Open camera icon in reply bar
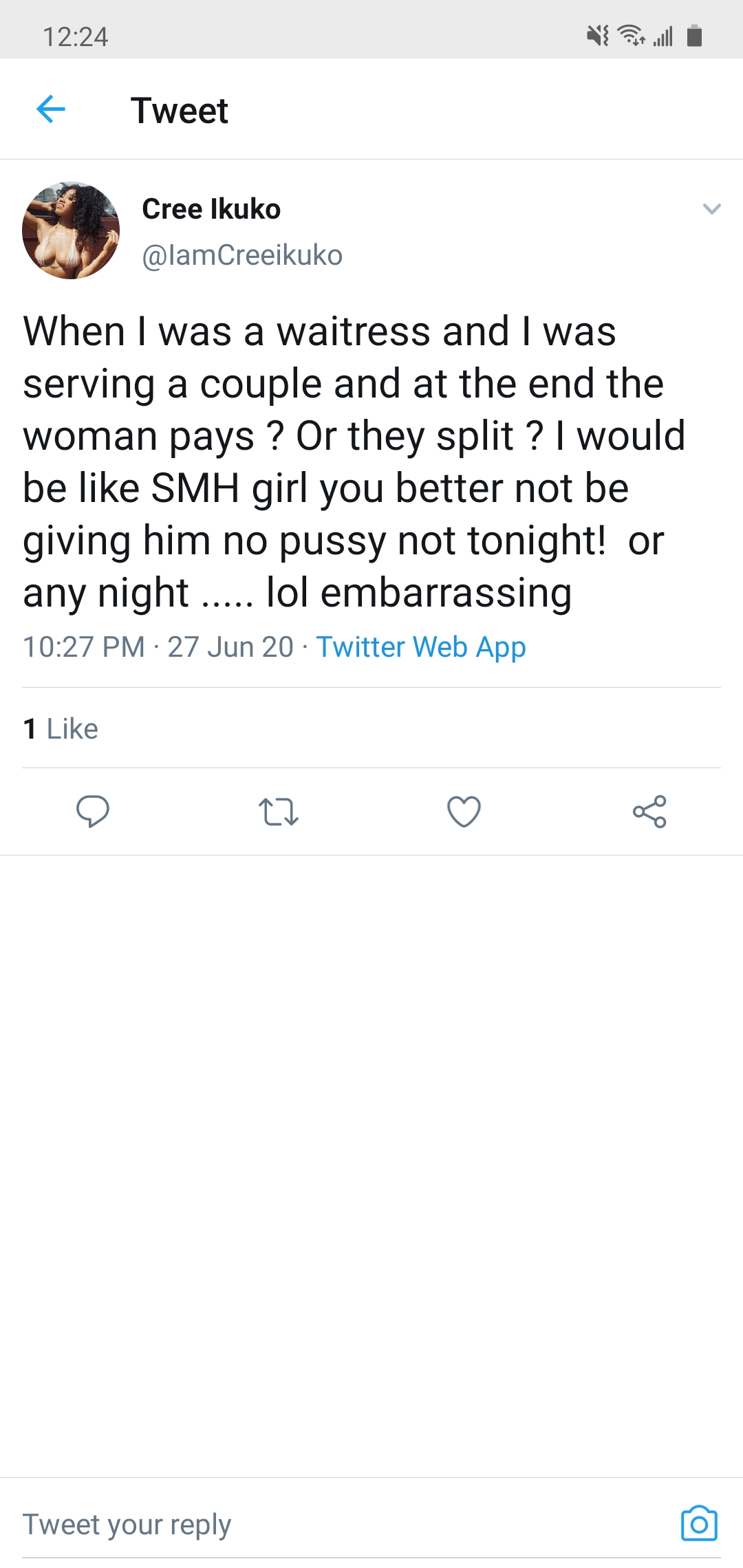The image size is (743, 1568). click(699, 1523)
